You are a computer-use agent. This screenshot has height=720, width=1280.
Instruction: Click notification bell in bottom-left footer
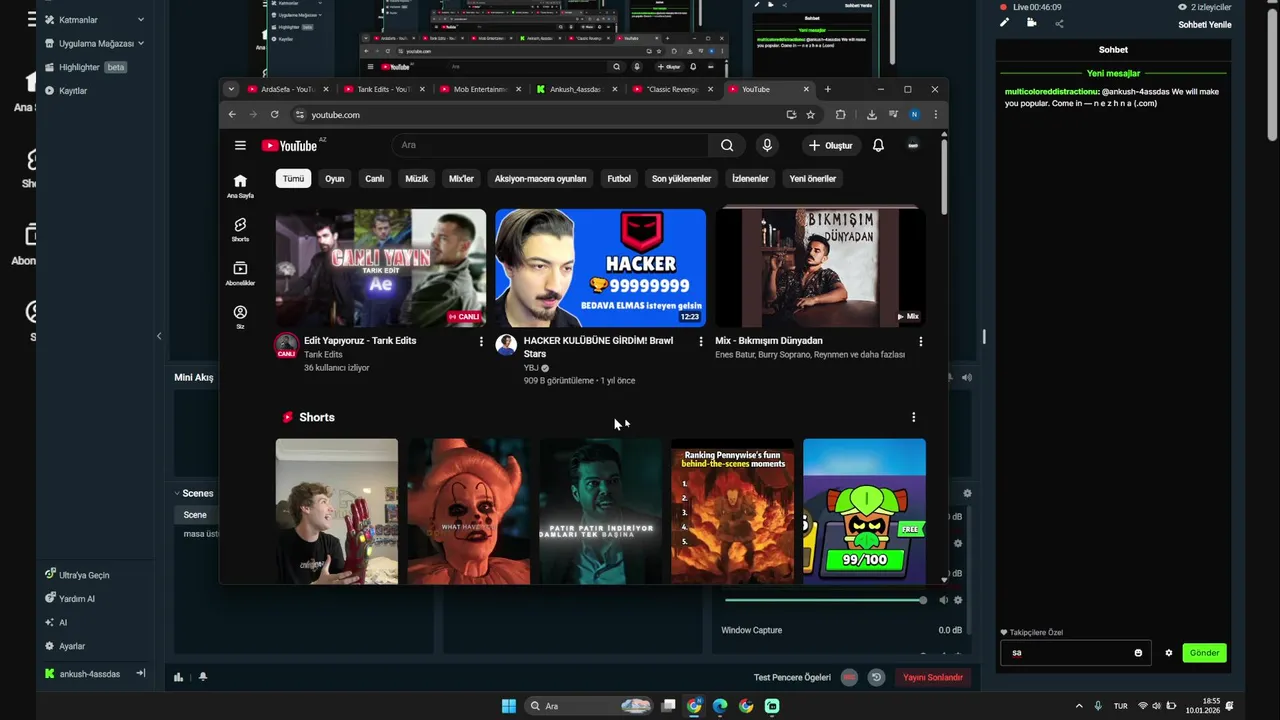pos(203,677)
